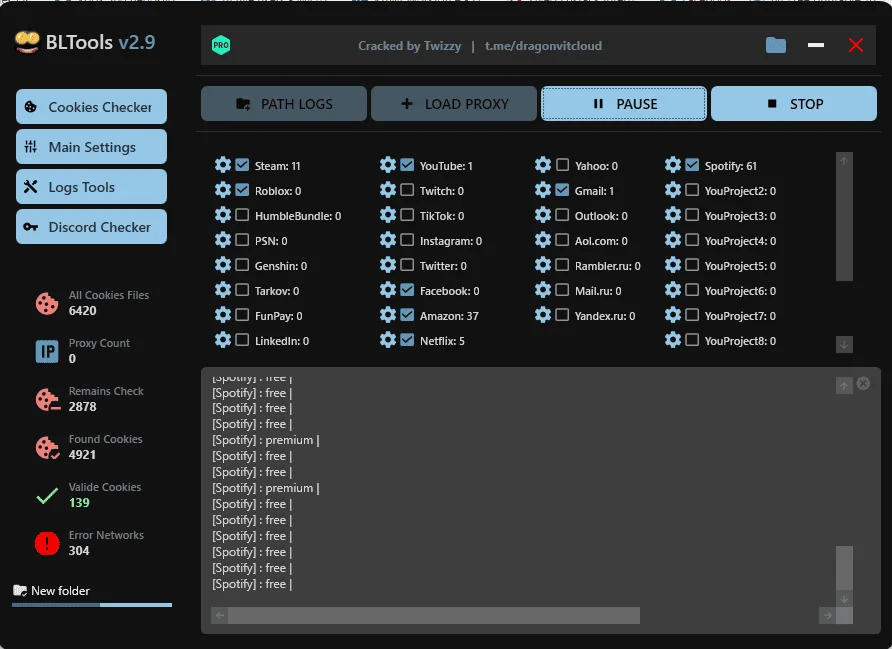The height and width of the screenshot is (649, 892).
Task: Open the Cookies Checker section
Action: pos(92,106)
